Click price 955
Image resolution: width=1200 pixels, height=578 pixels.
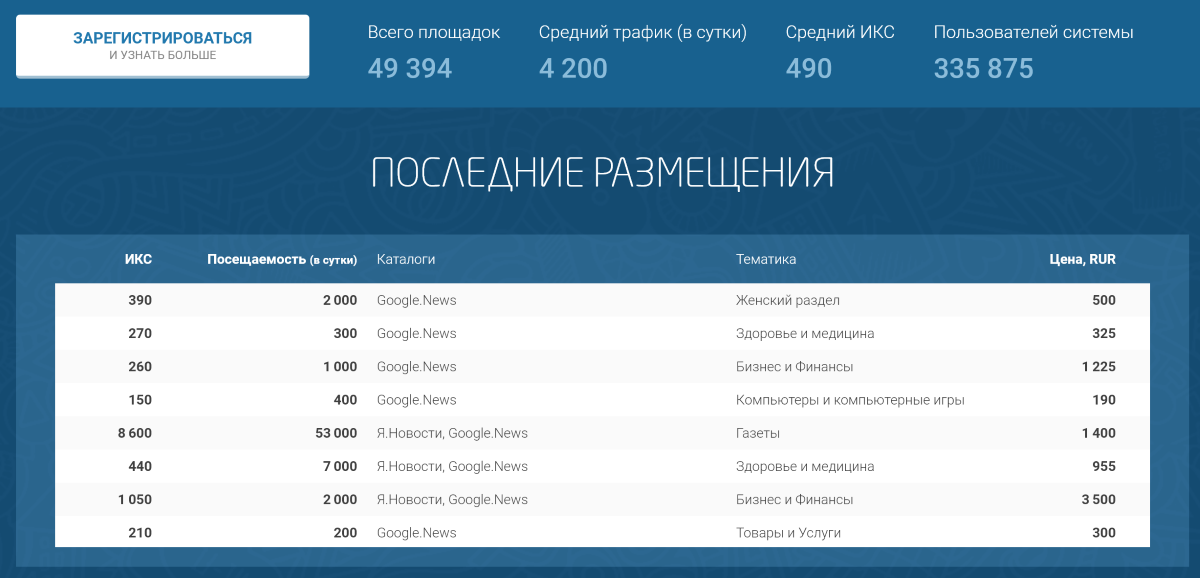point(1104,466)
